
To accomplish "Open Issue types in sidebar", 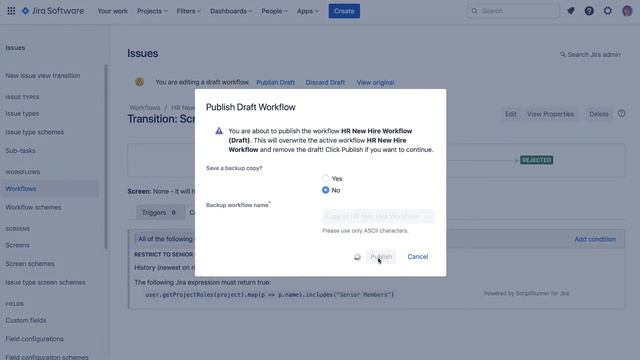I will [x=22, y=113].
